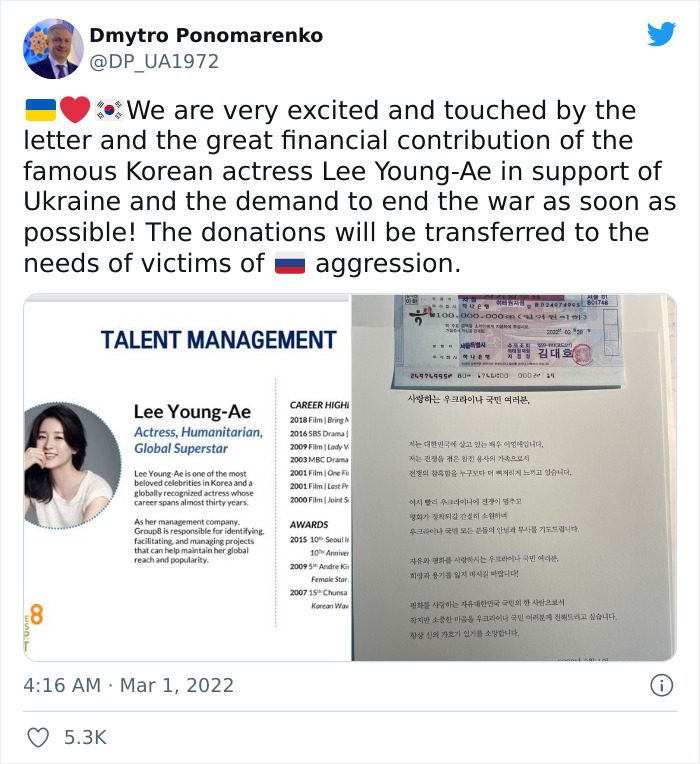Open the @DP_UA1972 handle link
The height and width of the screenshot is (764, 700).
[154, 61]
